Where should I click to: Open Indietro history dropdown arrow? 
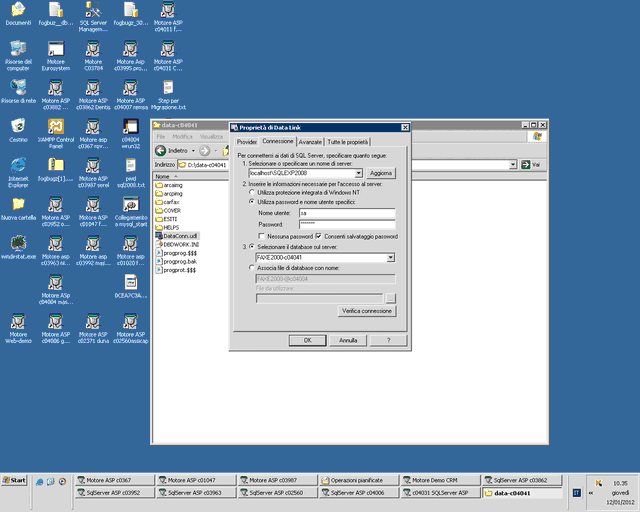pyautogui.click(x=193, y=151)
